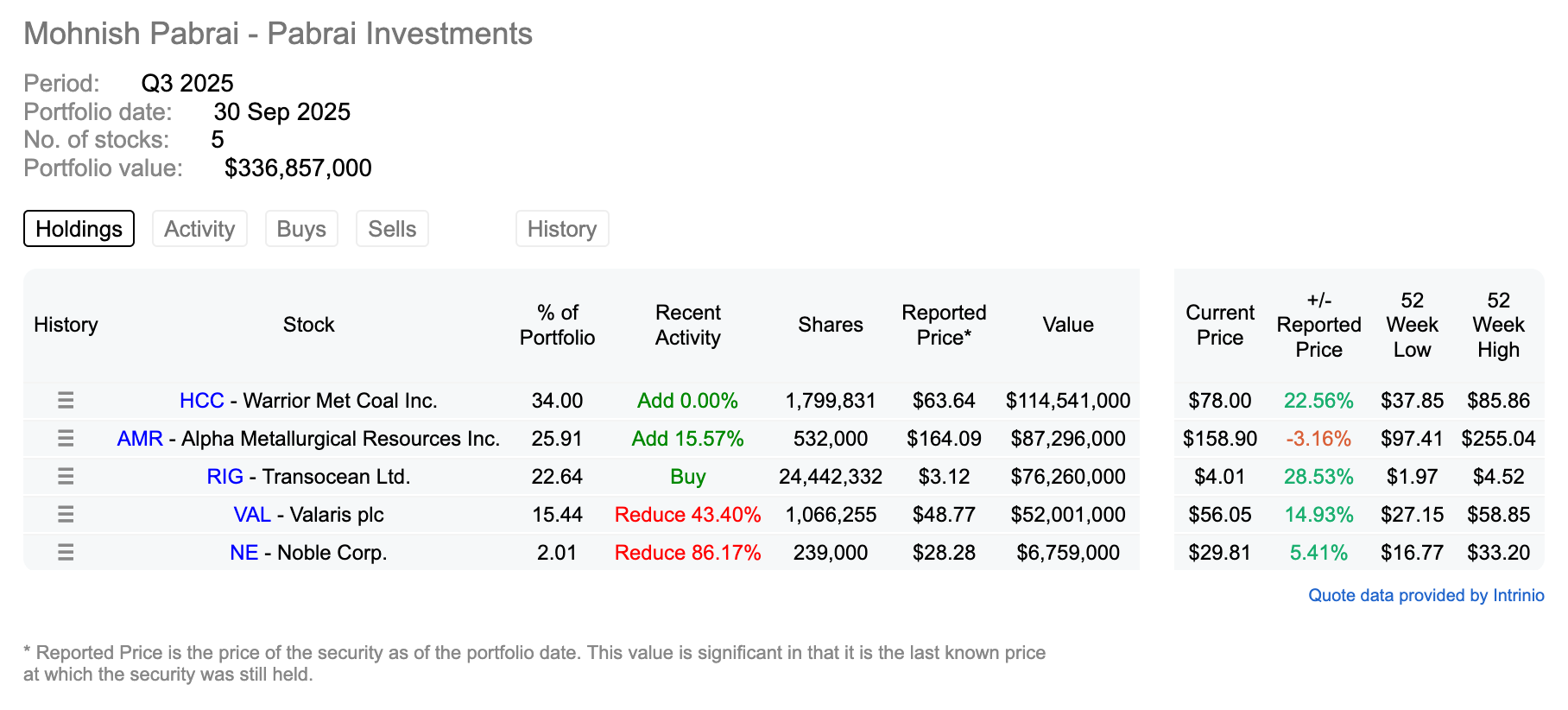Click the Stock column header
Screen dimensions: 1568x710
point(308,325)
